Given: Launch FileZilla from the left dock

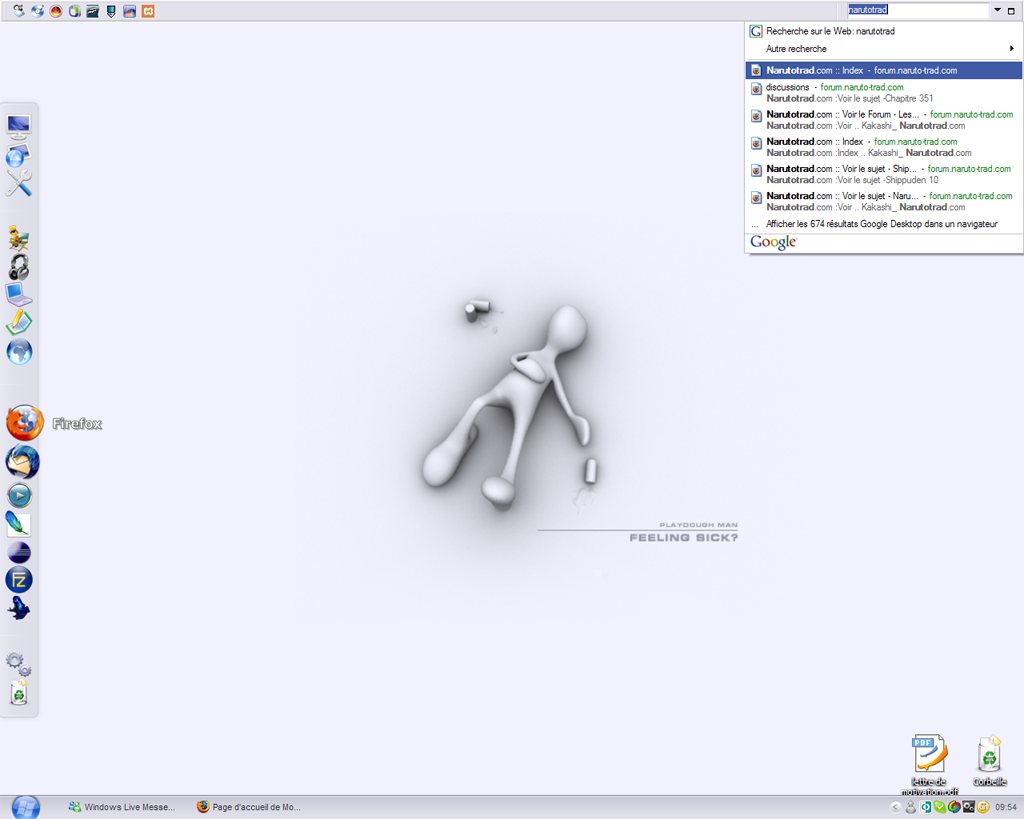Looking at the screenshot, I should pos(19,580).
